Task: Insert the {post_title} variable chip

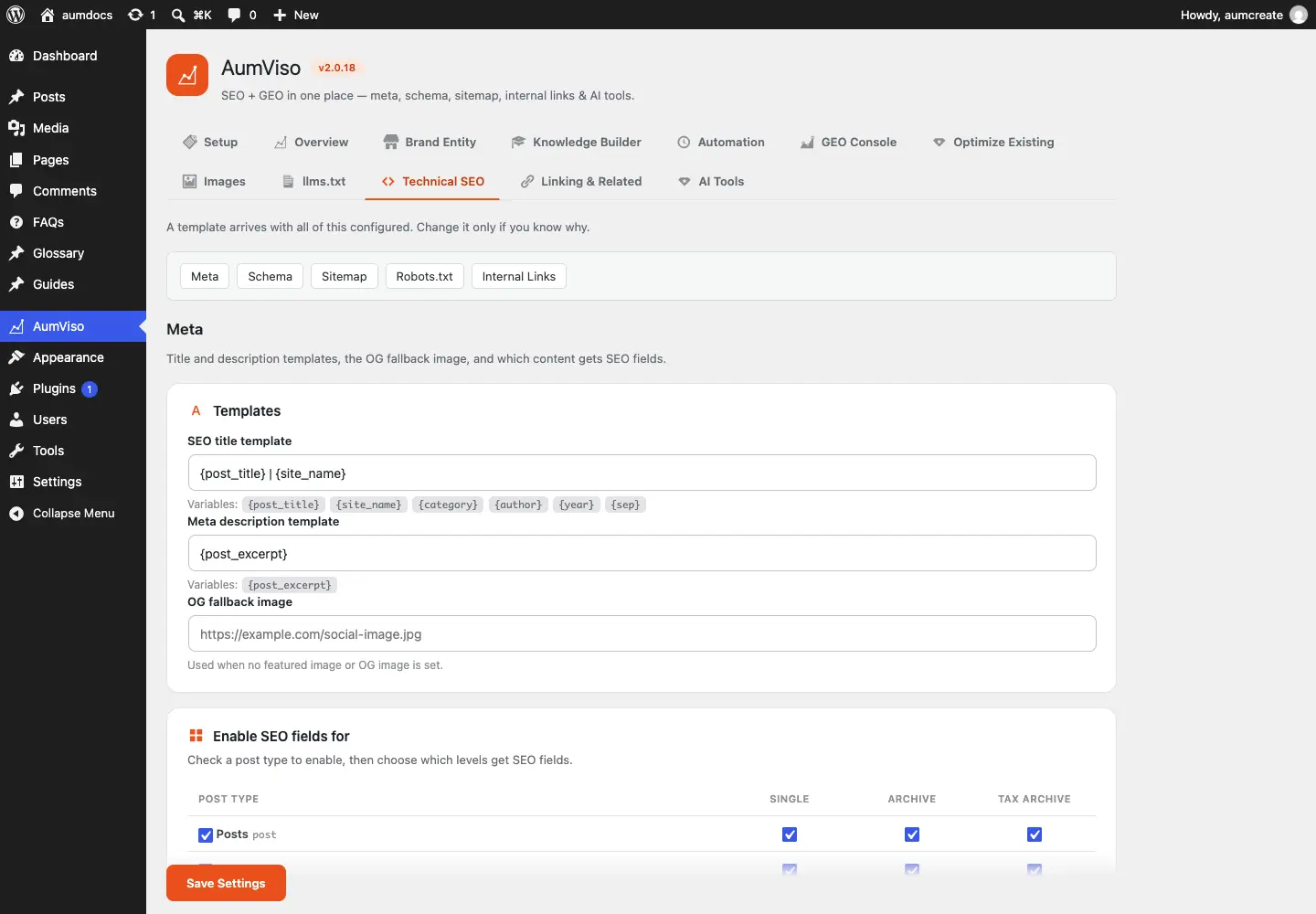Action: pos(283,505)
